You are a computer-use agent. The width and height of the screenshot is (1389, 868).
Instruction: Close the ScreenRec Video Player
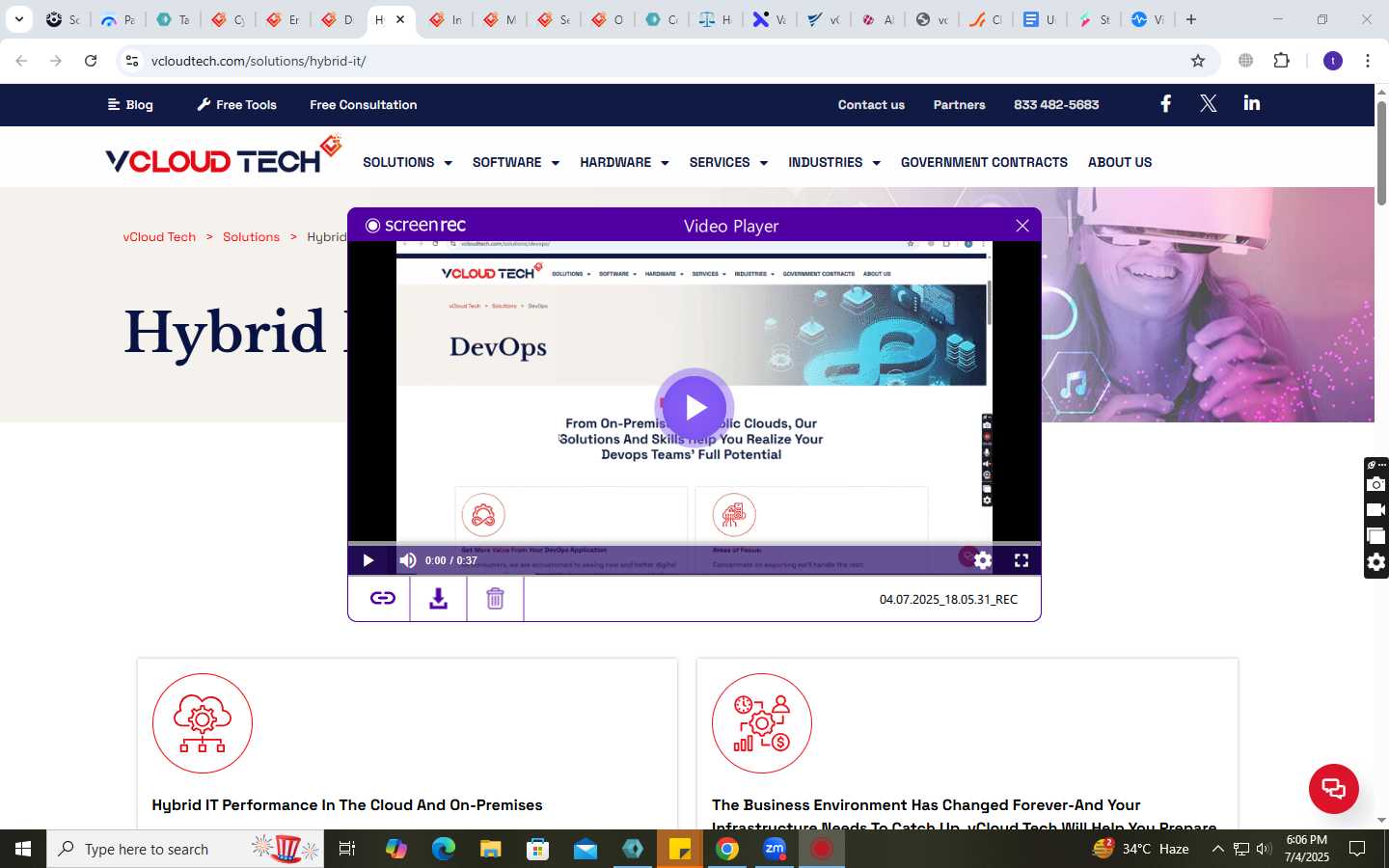1022,226
